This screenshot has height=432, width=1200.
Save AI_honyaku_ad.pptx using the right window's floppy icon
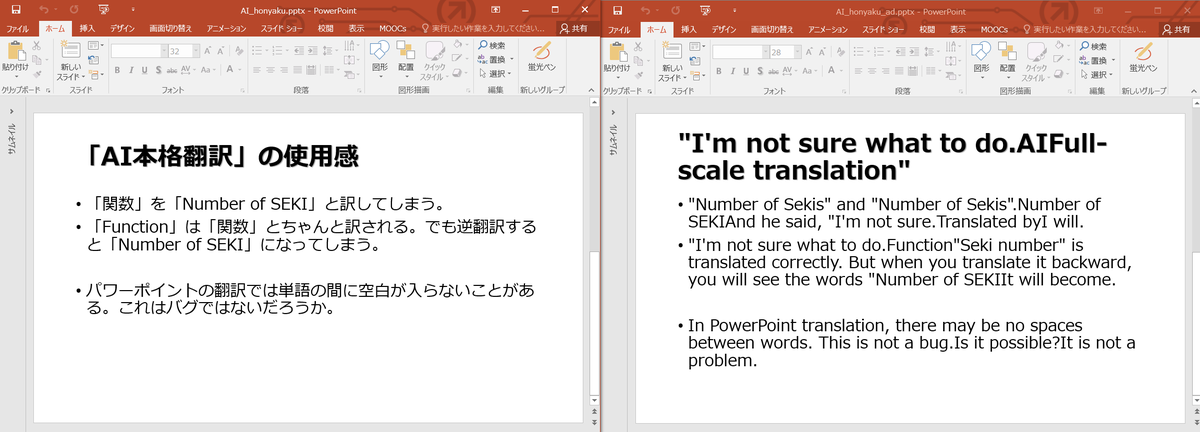(617, 10)
